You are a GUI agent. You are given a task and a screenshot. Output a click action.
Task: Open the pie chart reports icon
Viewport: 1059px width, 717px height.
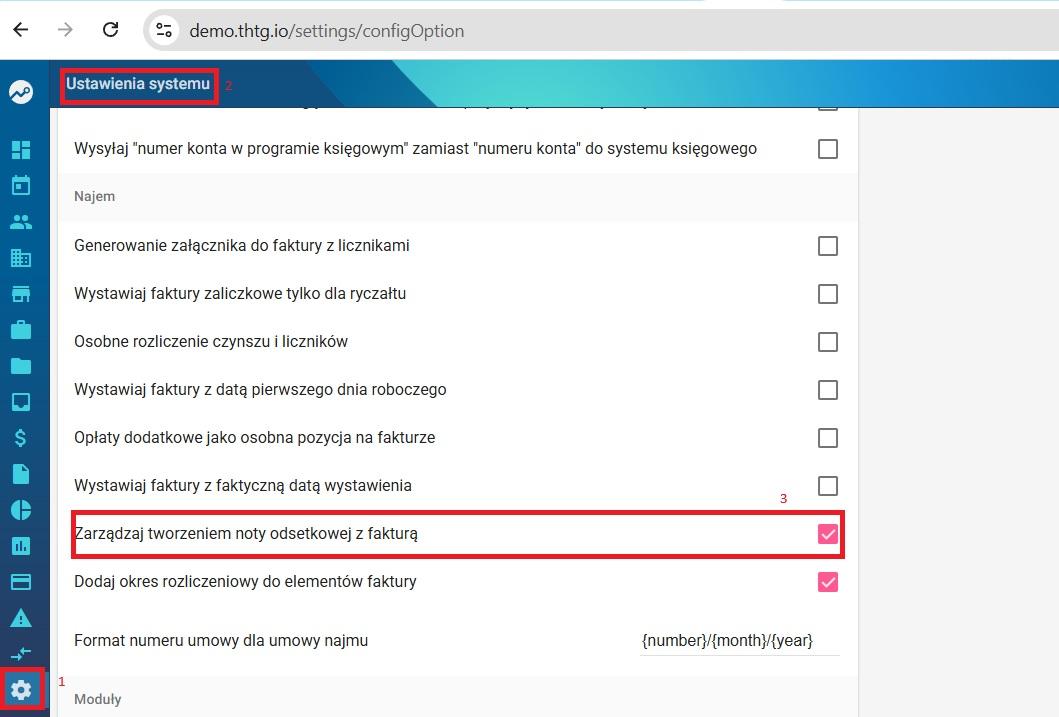click(x=21, y=510)
